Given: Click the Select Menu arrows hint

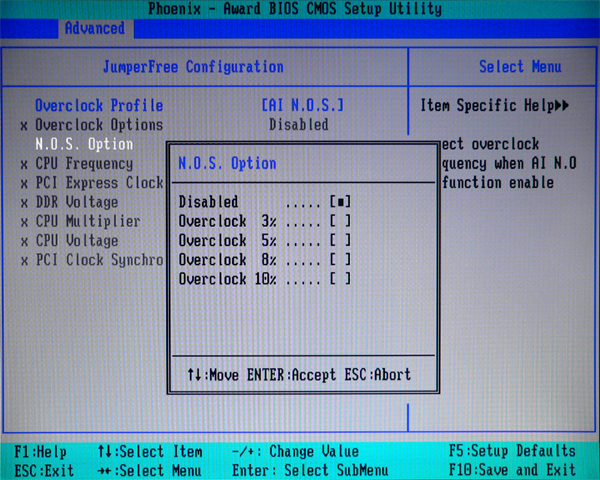Looking at the screenshot, I should pyautogui.click(x=150, y=470).
